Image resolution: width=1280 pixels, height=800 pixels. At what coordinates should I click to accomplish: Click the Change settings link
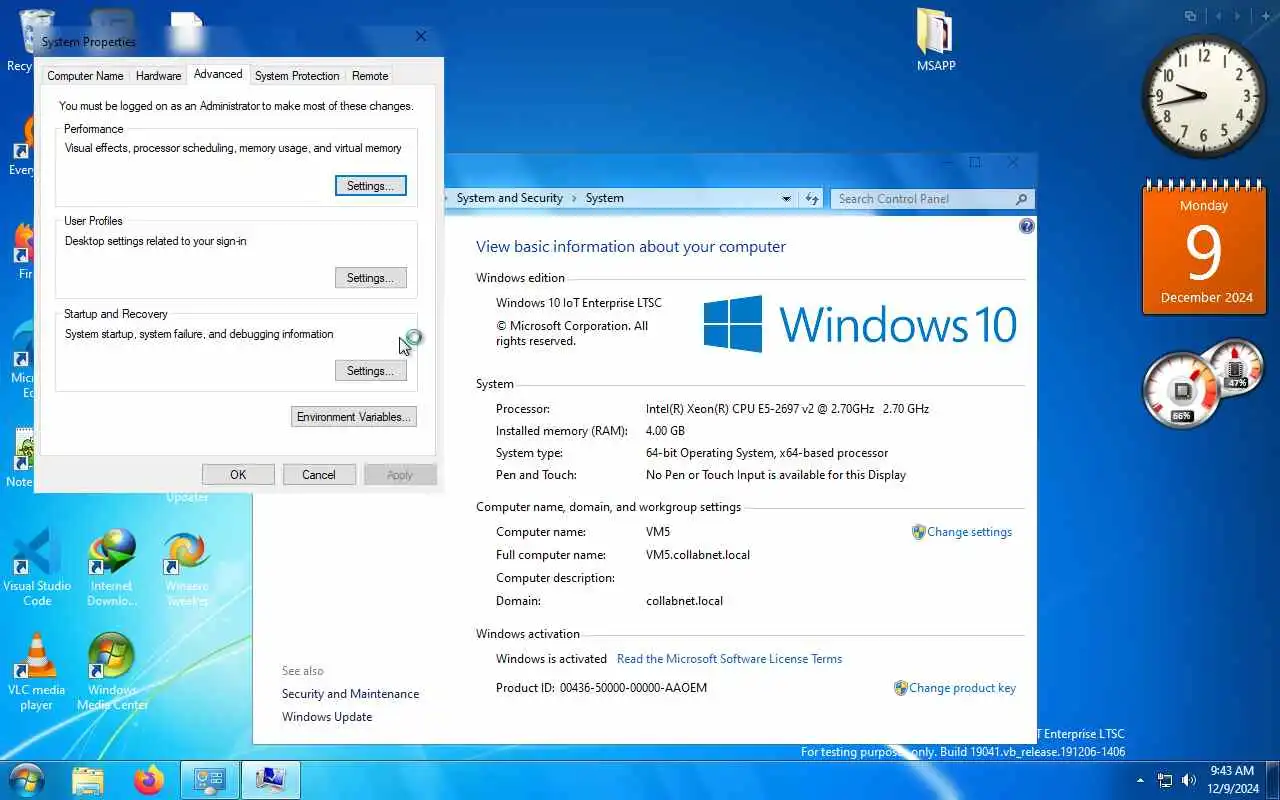coord(969,532)
